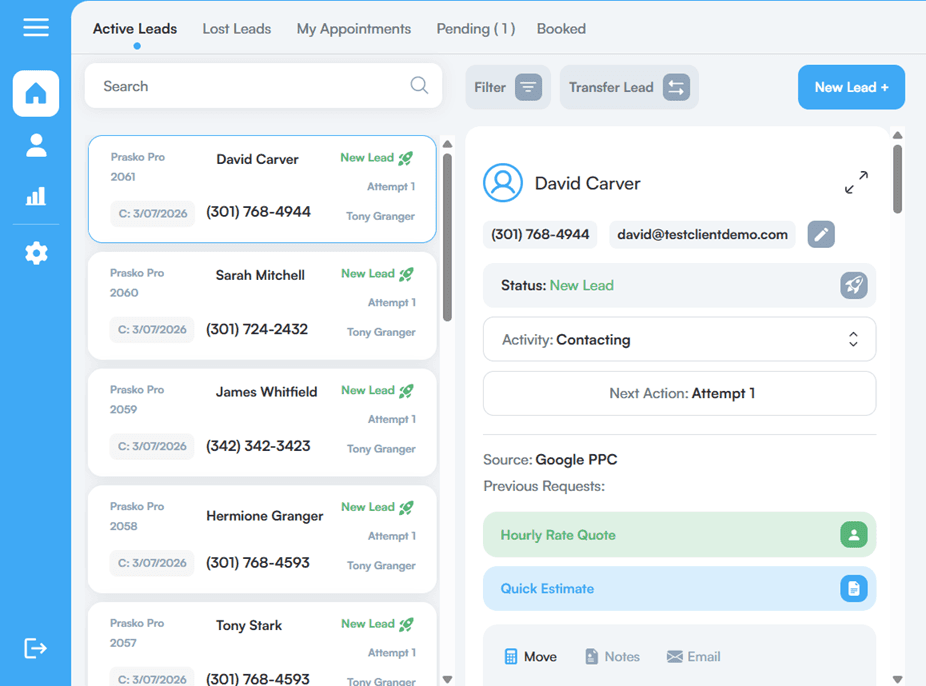Expand David Carver's profile with the arrows icon
The height and width of the screenshot is (686, 926).
point(856,183)
